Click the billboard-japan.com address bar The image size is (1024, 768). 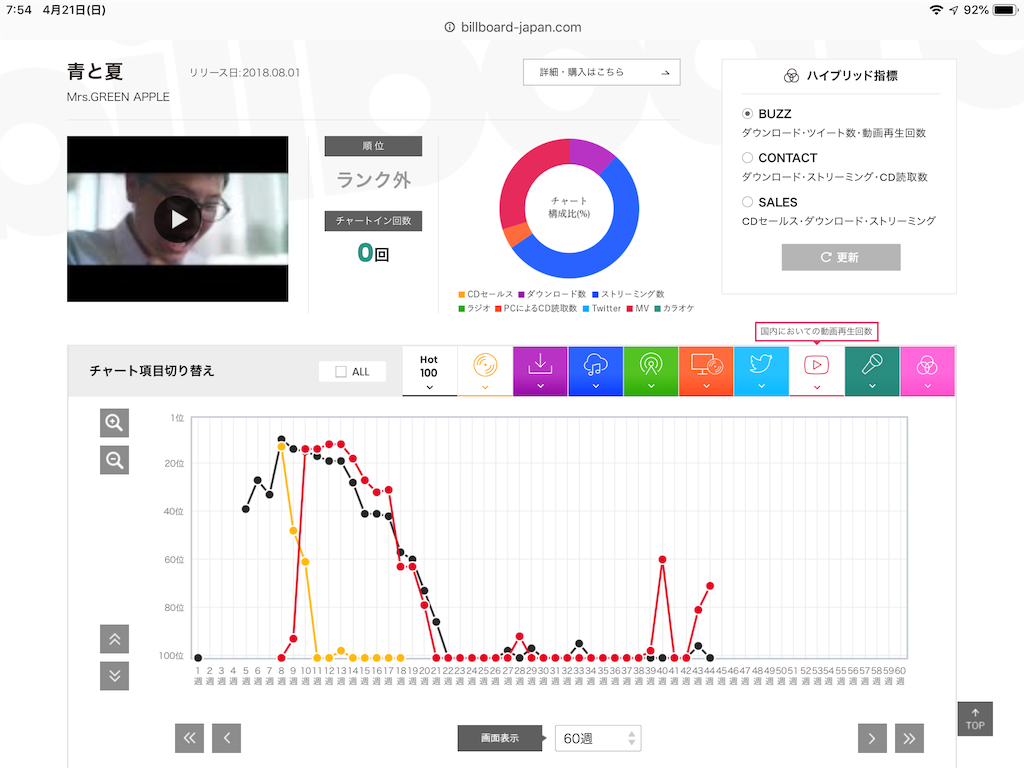513,27
